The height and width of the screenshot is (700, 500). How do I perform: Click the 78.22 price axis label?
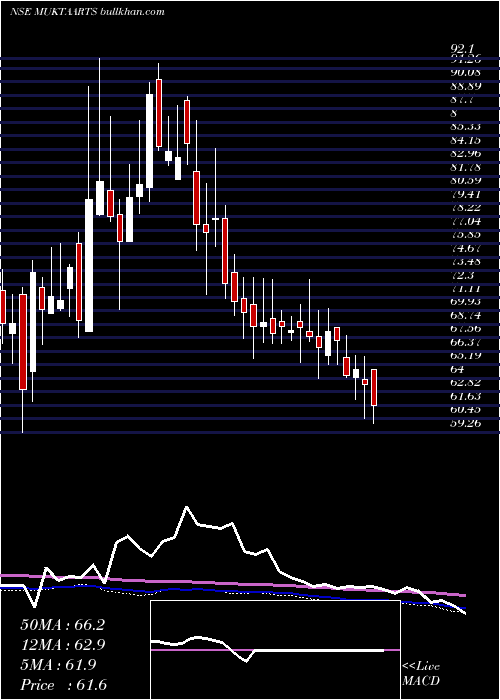(x=465, y=208)
